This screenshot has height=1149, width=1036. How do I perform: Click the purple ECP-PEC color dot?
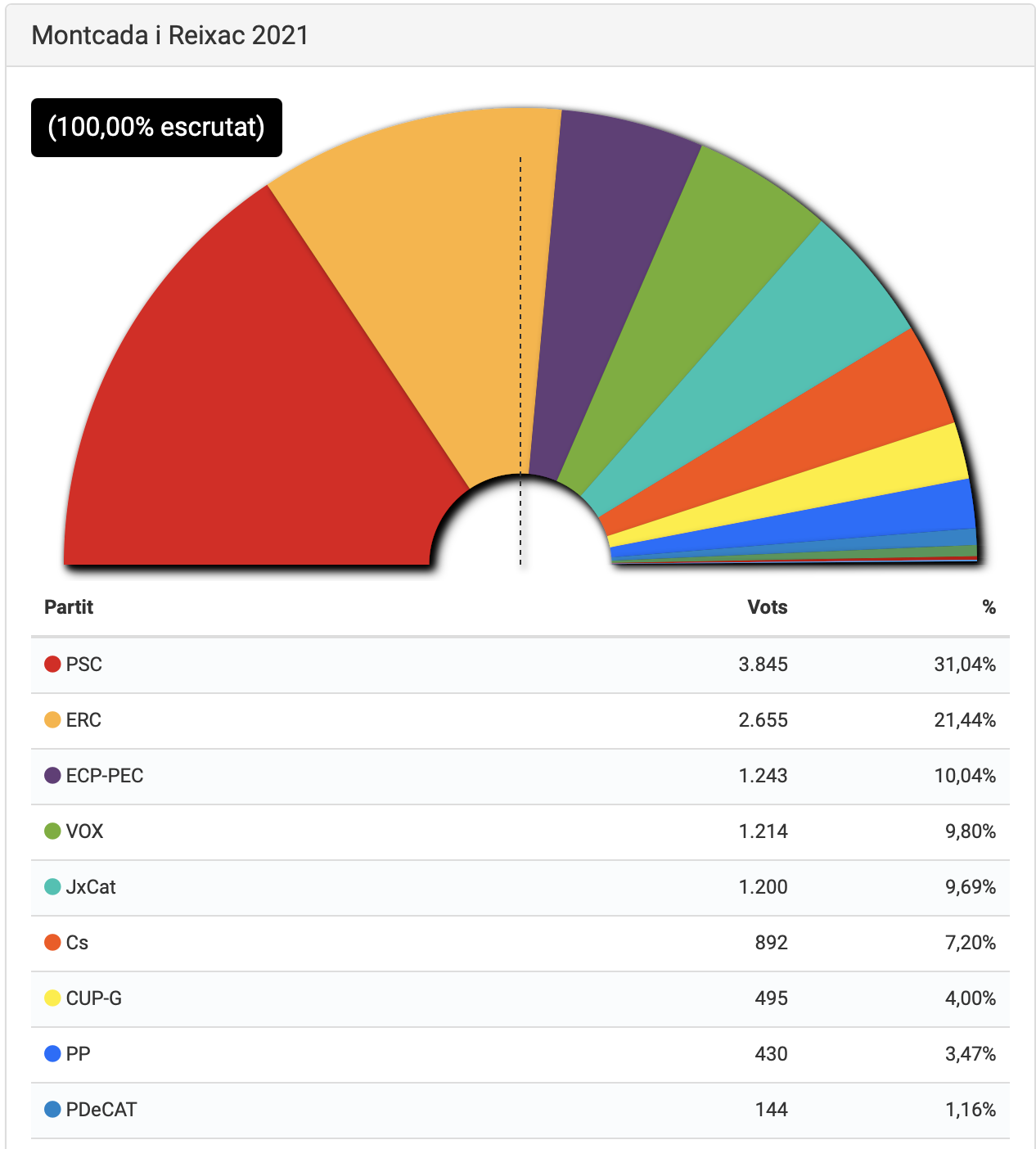click(x=52, y=775)
